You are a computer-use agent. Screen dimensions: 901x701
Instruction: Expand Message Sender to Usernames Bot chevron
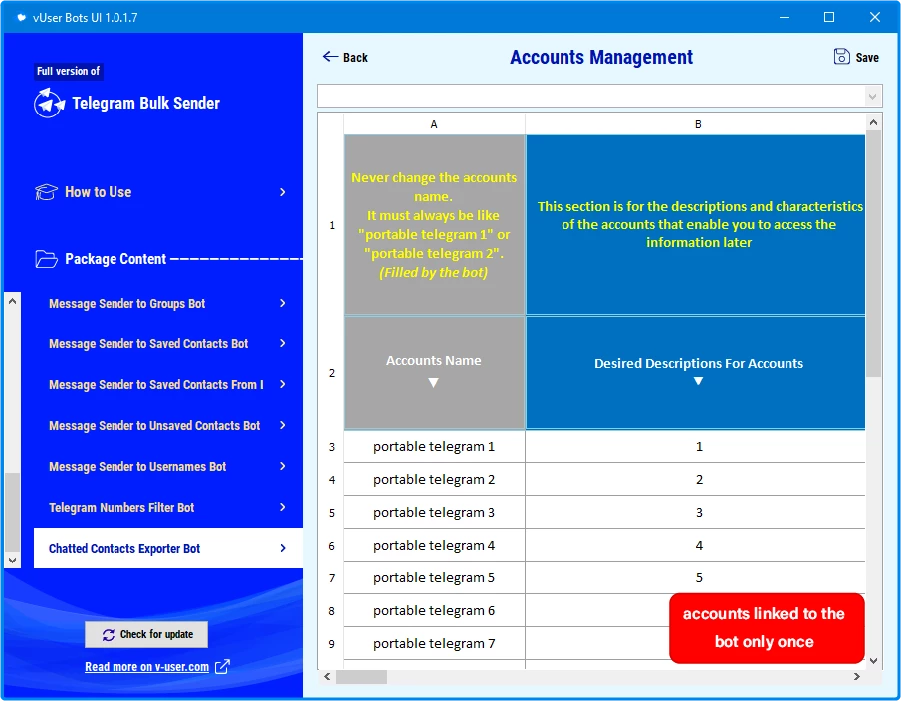(x=282, y=466)
